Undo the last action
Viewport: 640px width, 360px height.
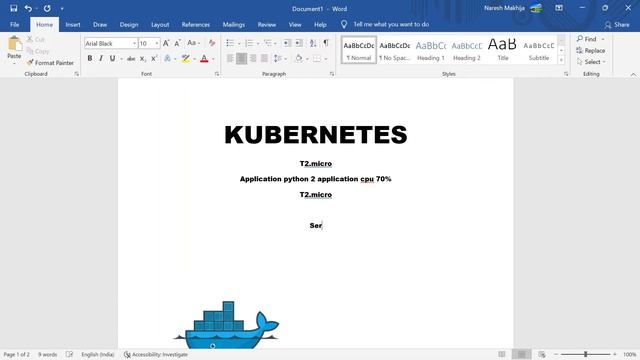pyautogui.click(x=28, y=8)
